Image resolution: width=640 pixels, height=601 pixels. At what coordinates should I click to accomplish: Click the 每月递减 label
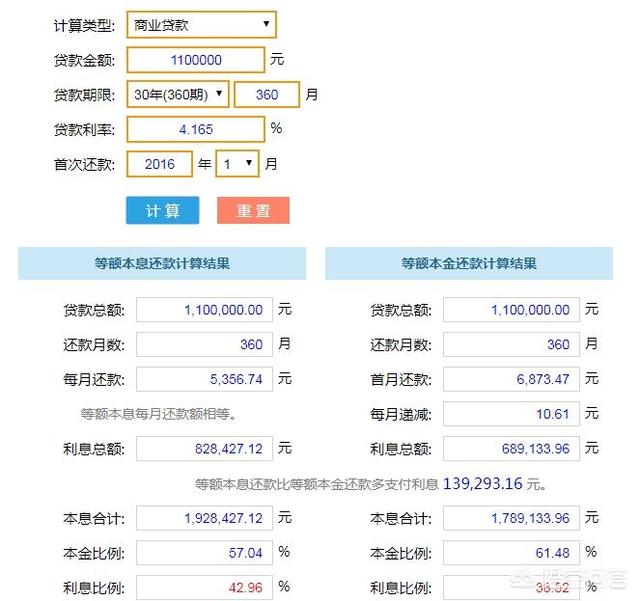pos(401,414)
